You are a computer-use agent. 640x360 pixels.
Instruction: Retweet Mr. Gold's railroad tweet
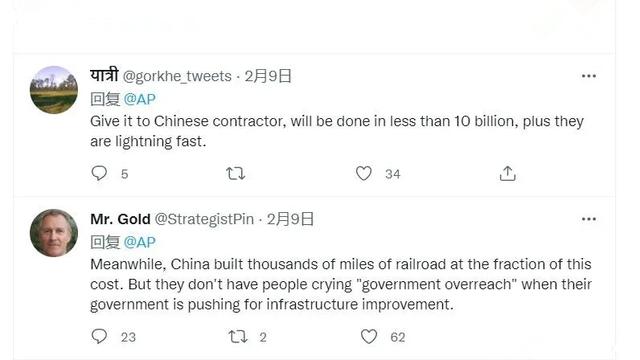pyautogui.click(x=238, y=337)
